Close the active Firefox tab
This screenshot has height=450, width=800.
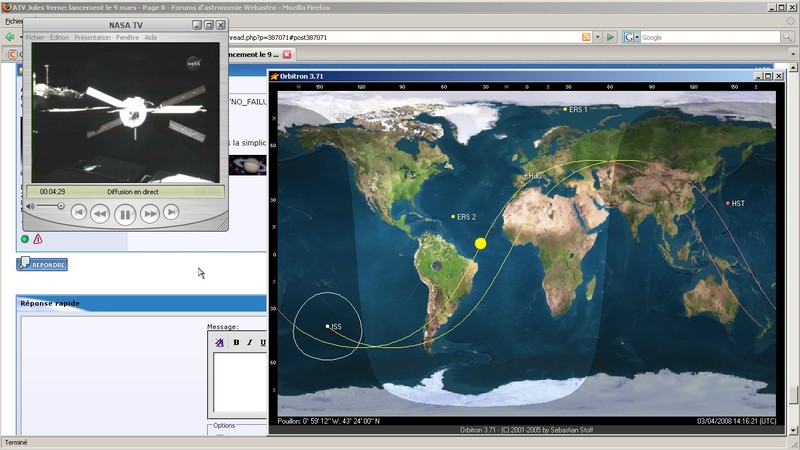(287, 54)
